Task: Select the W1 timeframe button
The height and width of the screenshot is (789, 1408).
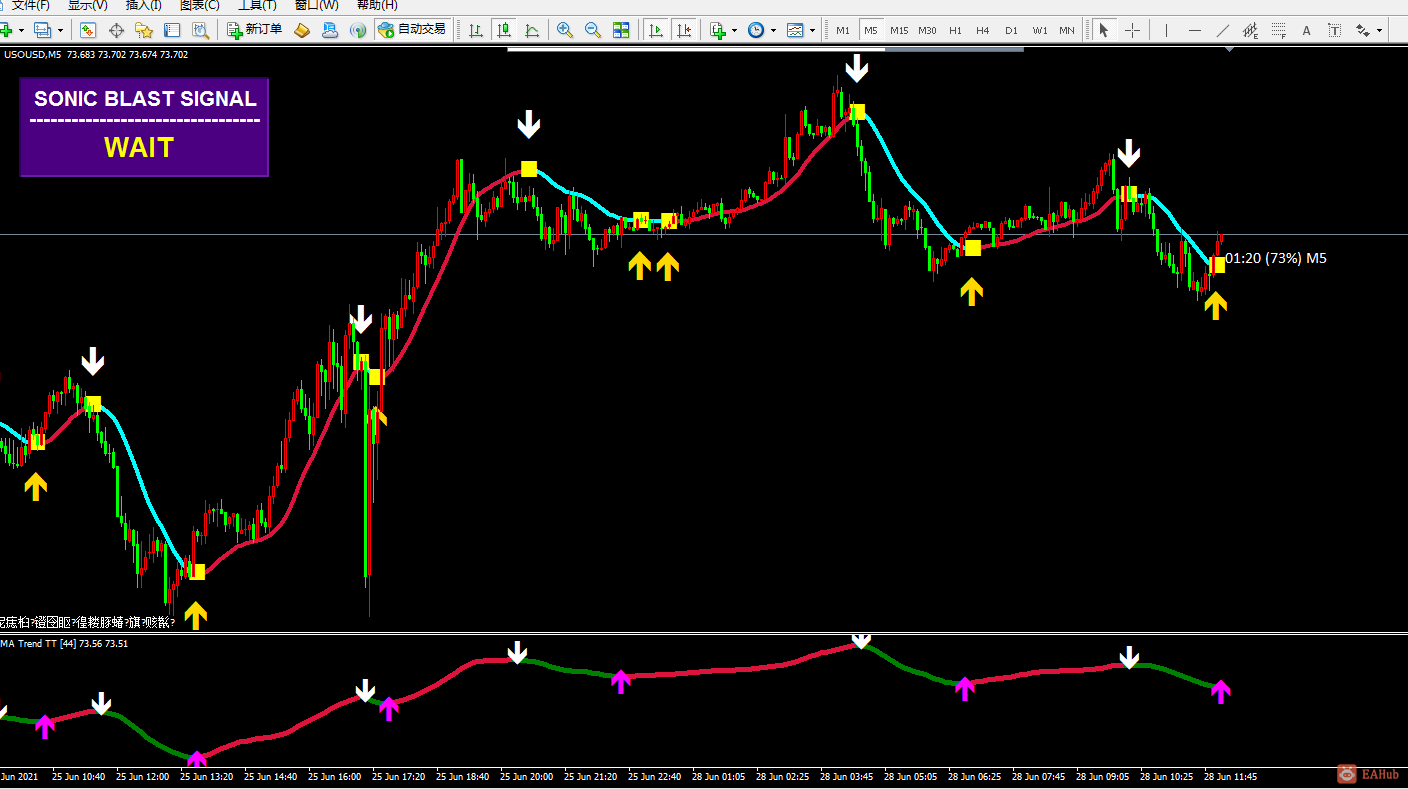Action: [x=1040, y=30]
